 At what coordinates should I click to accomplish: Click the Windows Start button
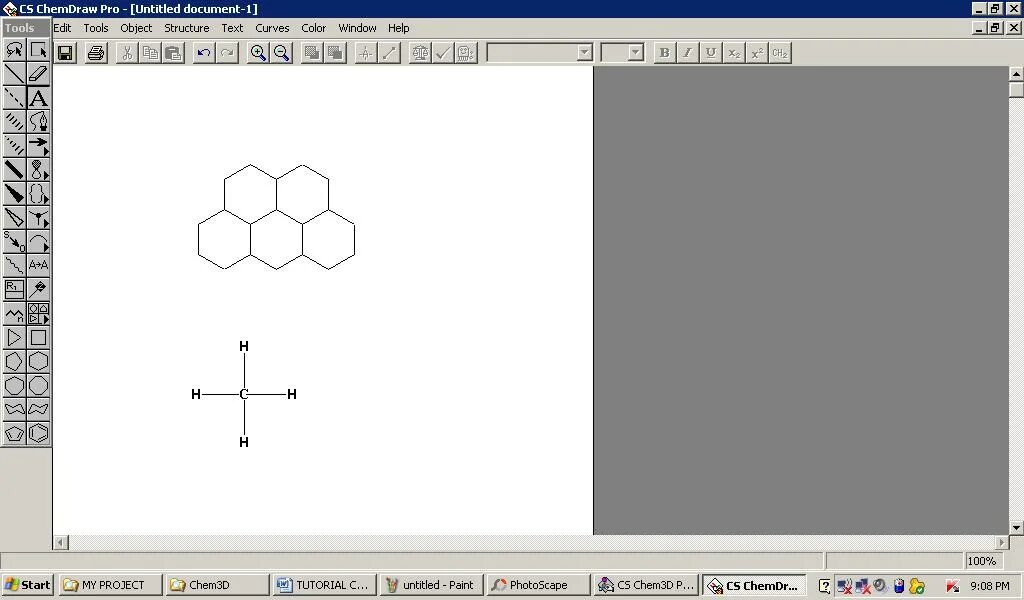27,585
